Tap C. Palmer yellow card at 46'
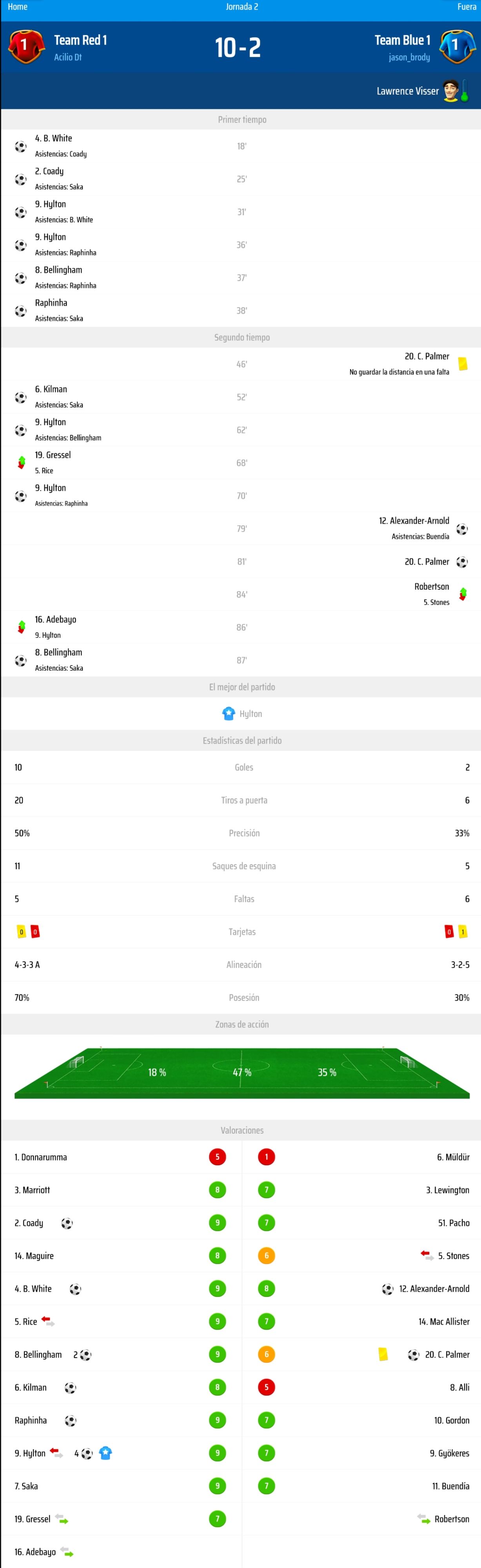This screenshot has height=1568, width=481. pos(463,364)
